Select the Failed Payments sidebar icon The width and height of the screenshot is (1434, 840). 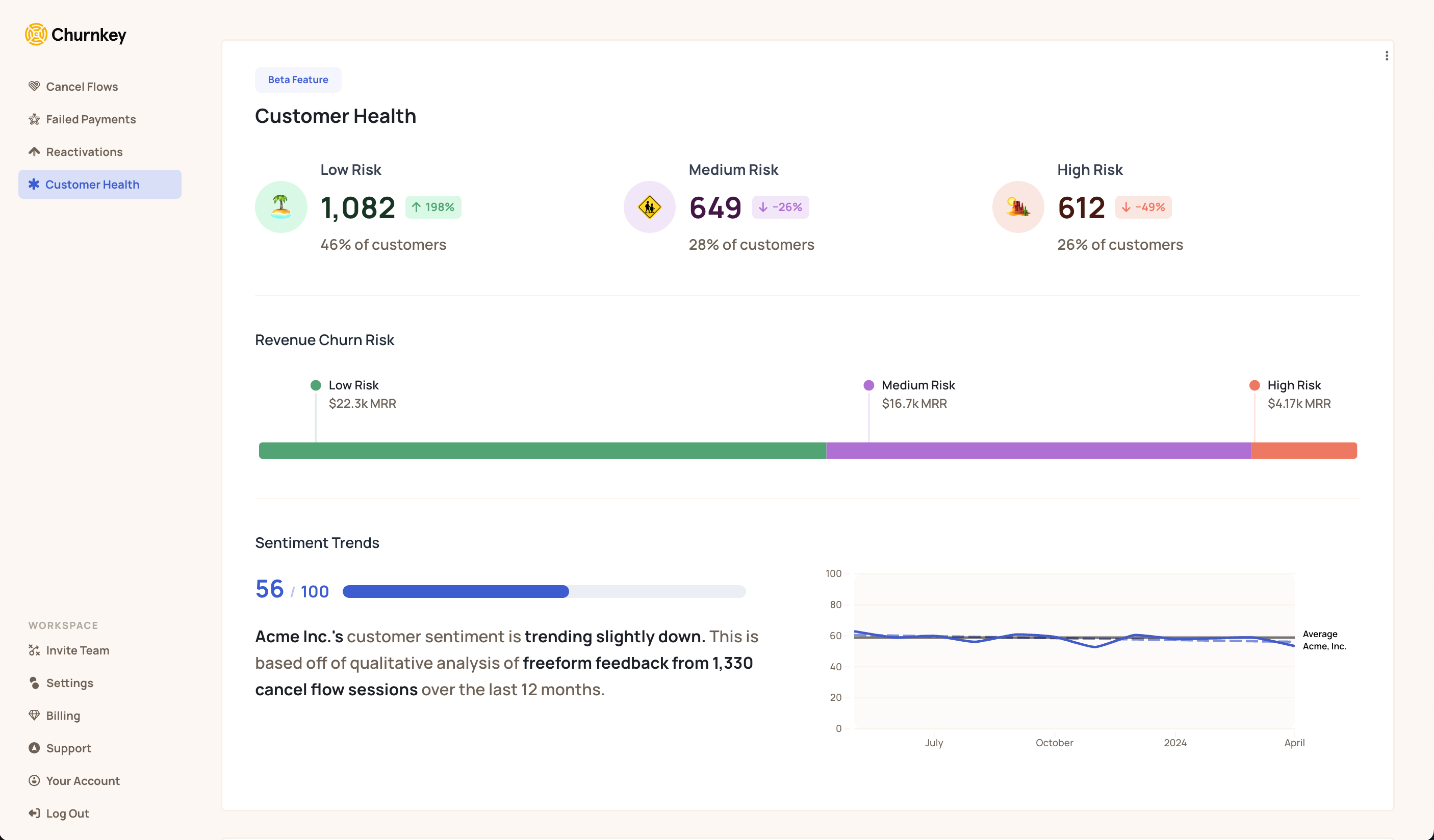[34, 119]
